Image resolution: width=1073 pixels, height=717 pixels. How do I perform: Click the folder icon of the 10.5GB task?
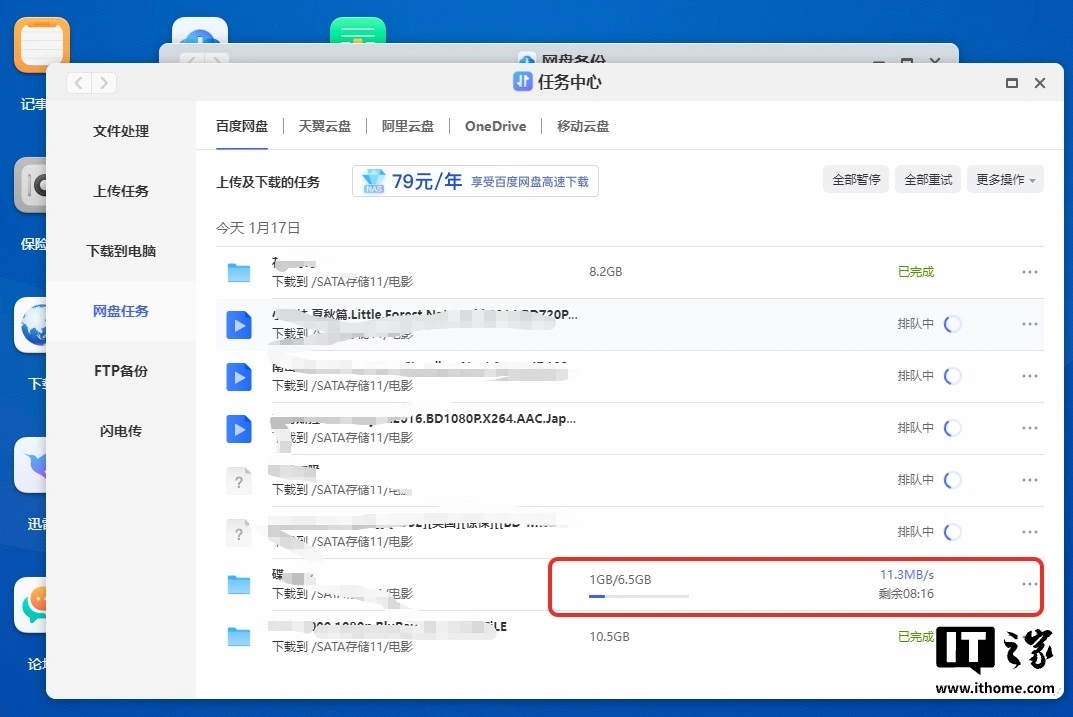point(238,636)
